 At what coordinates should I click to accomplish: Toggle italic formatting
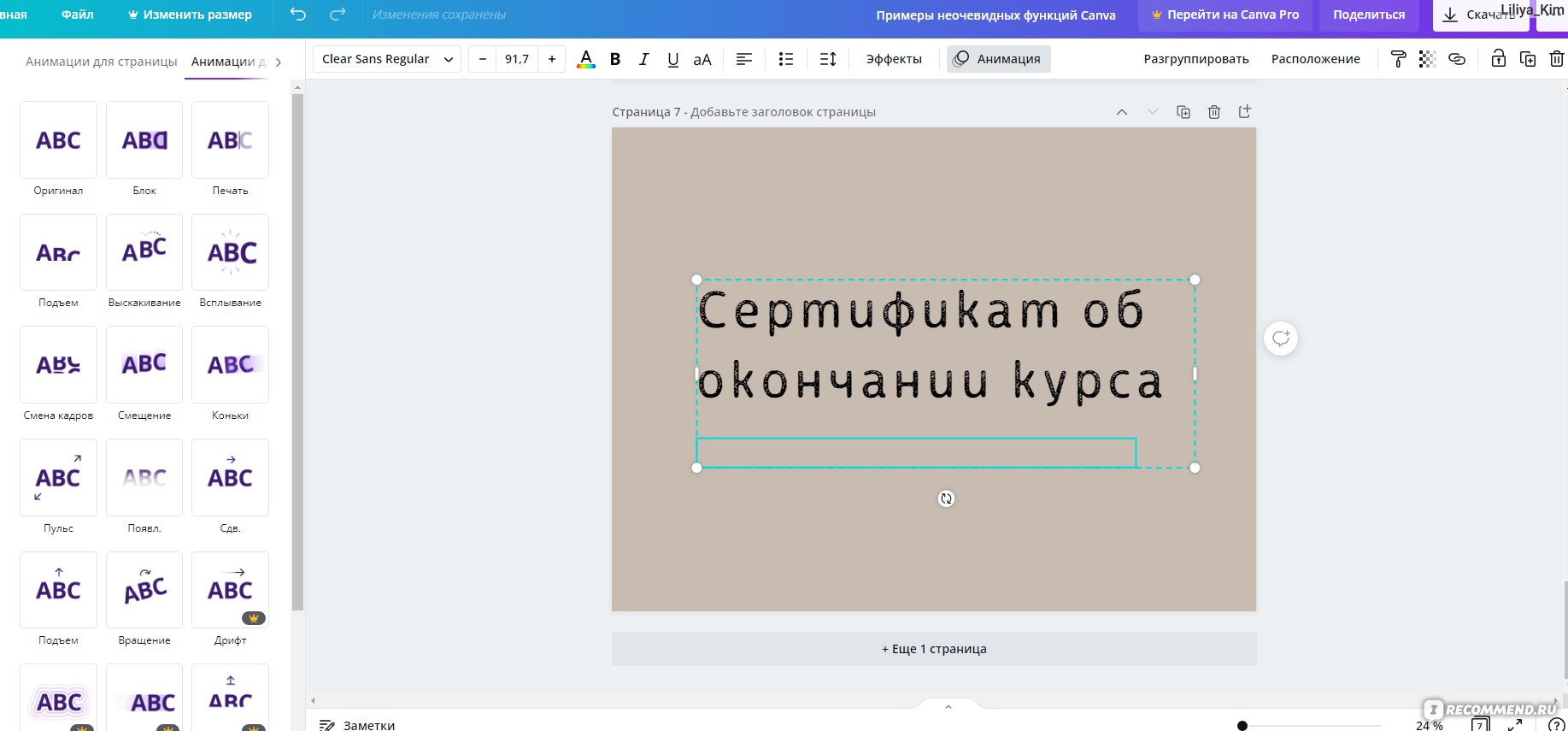tap(644, 59)
